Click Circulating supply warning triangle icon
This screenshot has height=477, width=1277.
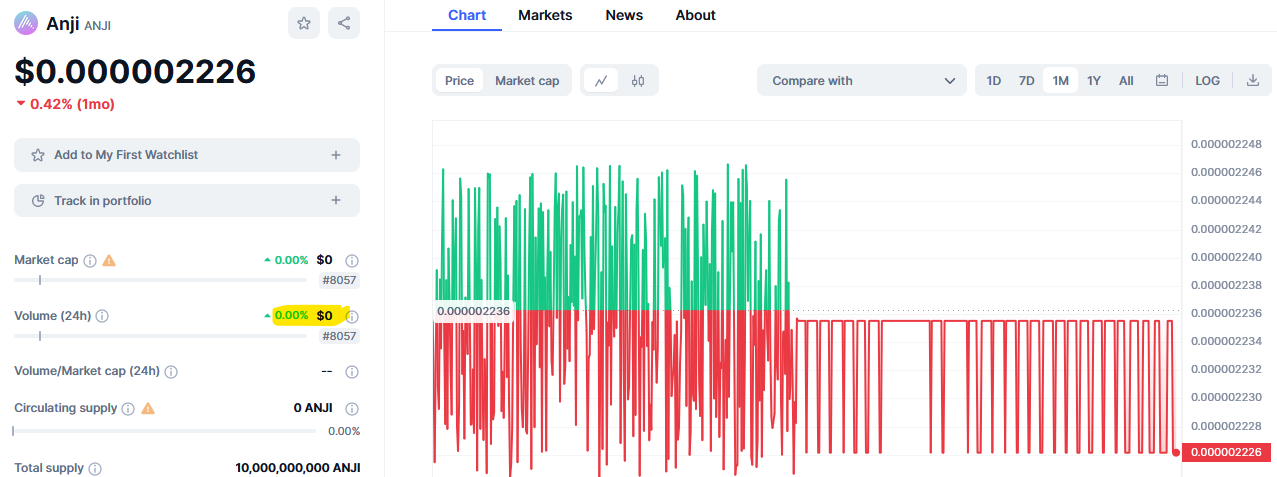coord(148,408)
